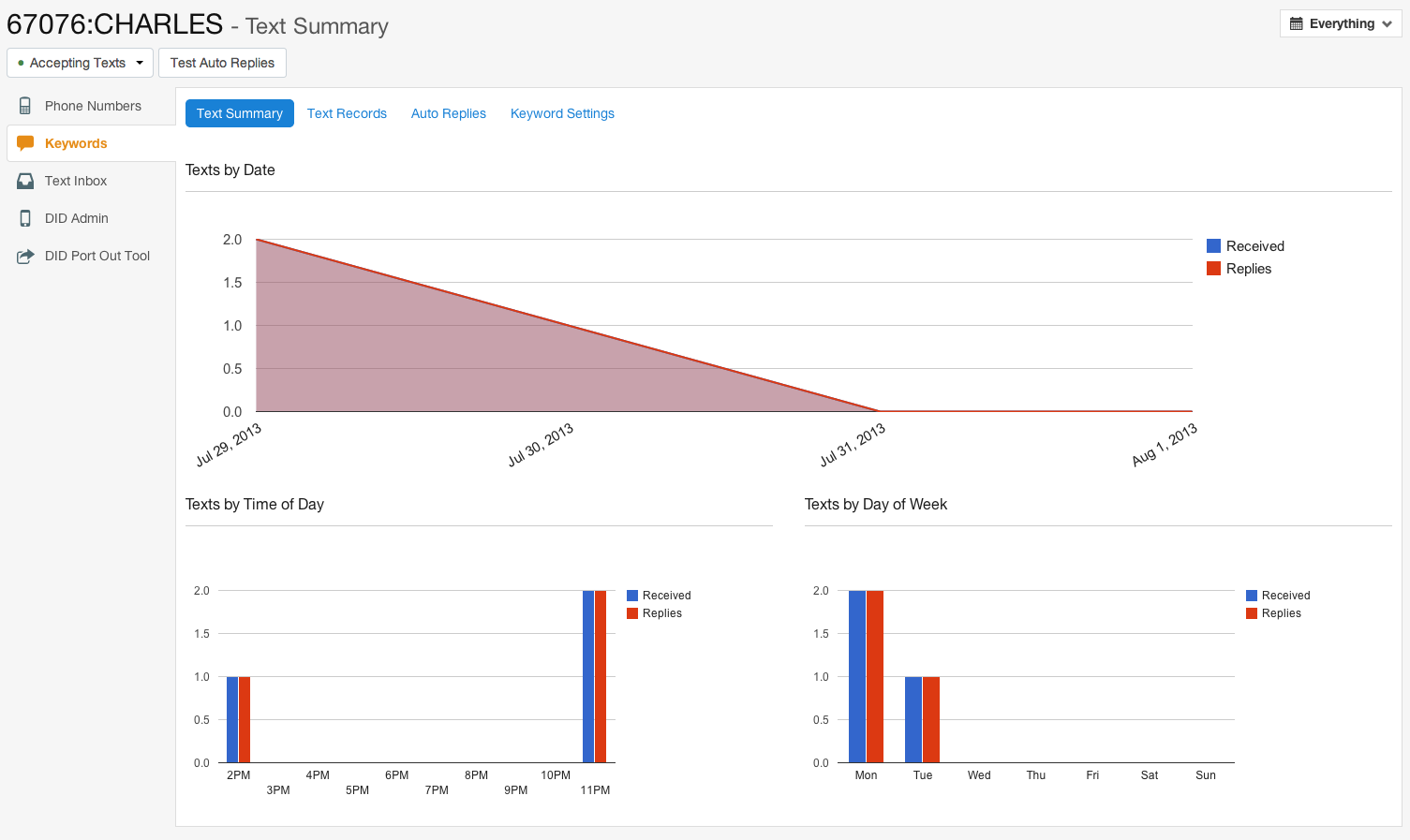Click the blue Monday Received bar

[856, 676]
